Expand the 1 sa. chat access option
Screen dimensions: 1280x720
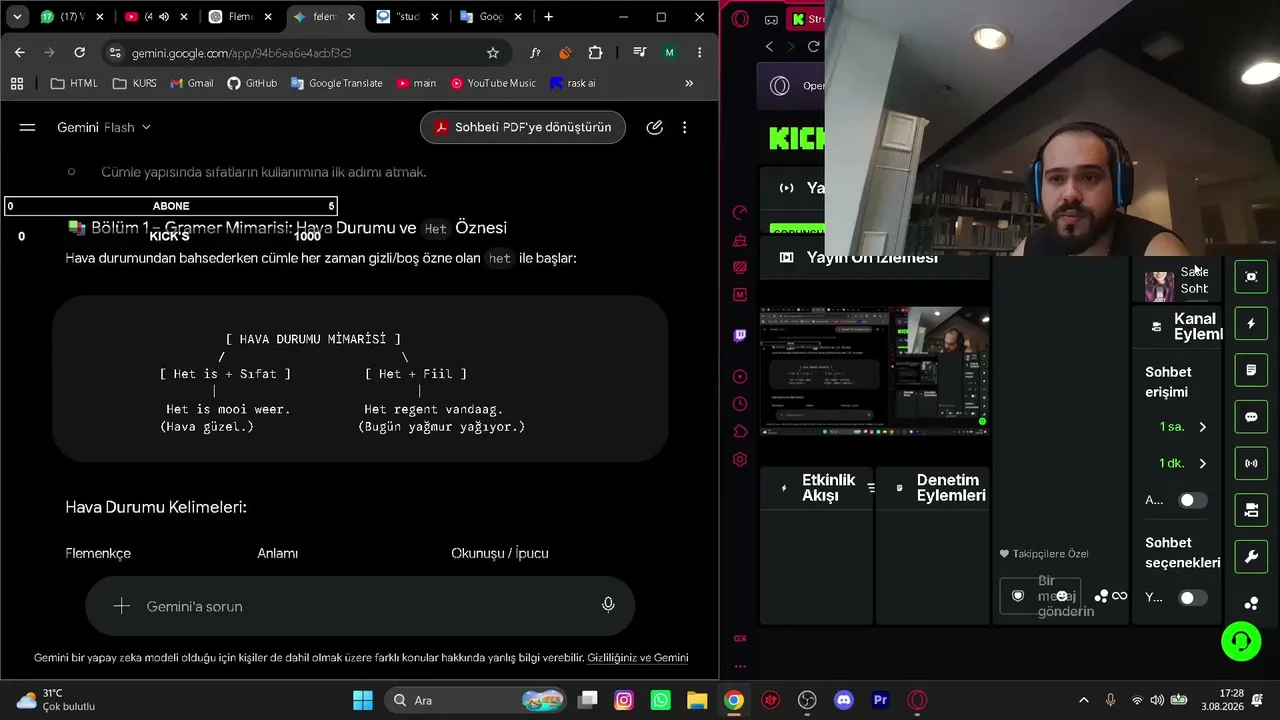coord(1184,427)
